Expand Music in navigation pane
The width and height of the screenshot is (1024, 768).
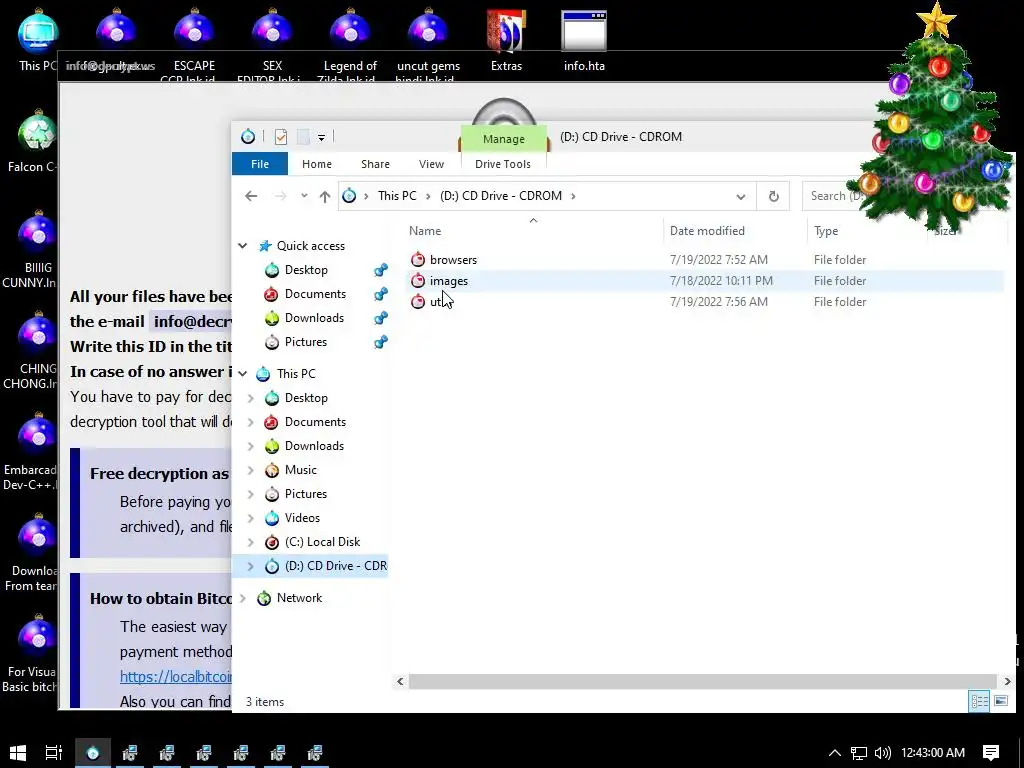(x=251, y=470)
